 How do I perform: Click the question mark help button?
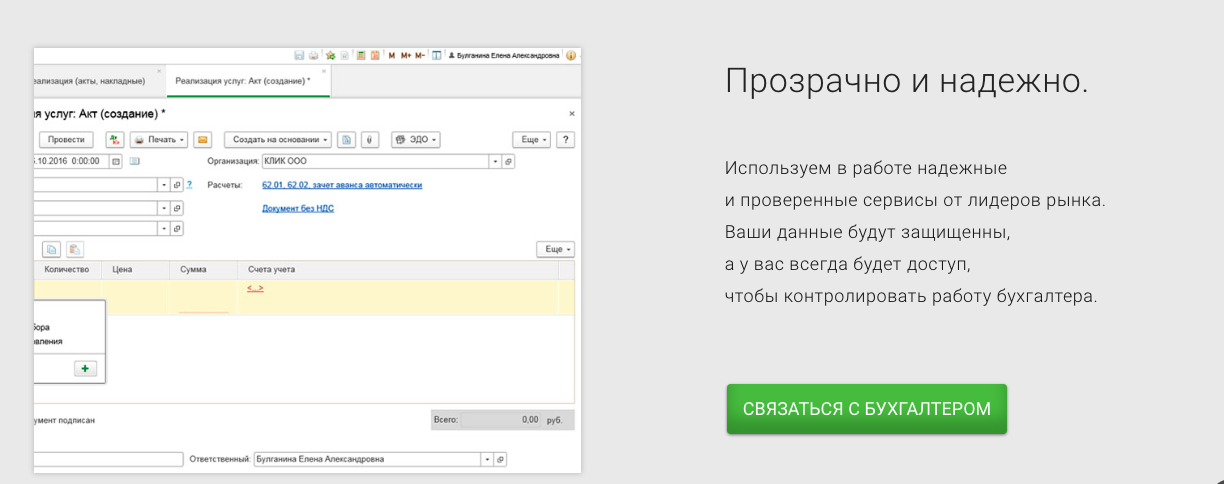coord(566,140)
